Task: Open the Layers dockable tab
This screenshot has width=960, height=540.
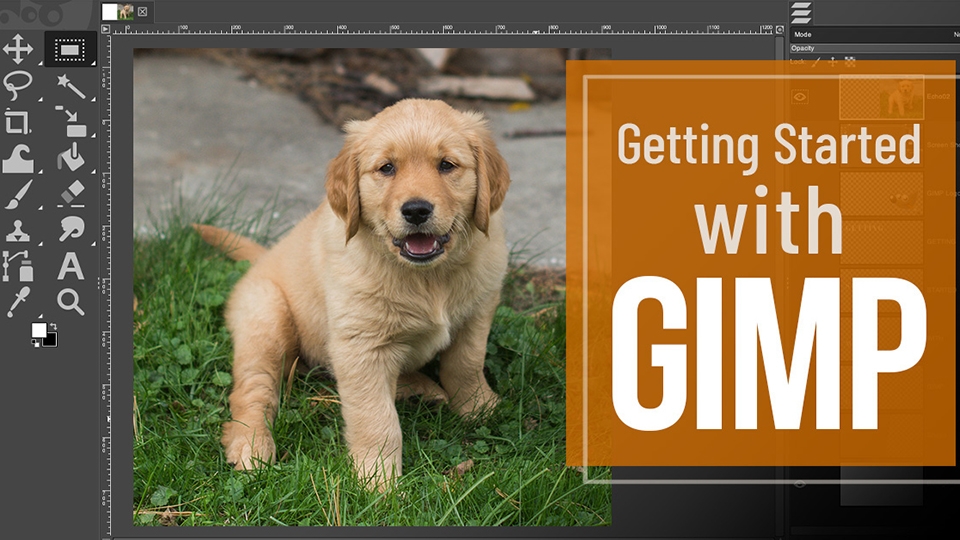Action: pyautogui.click(x=801, y=13)
